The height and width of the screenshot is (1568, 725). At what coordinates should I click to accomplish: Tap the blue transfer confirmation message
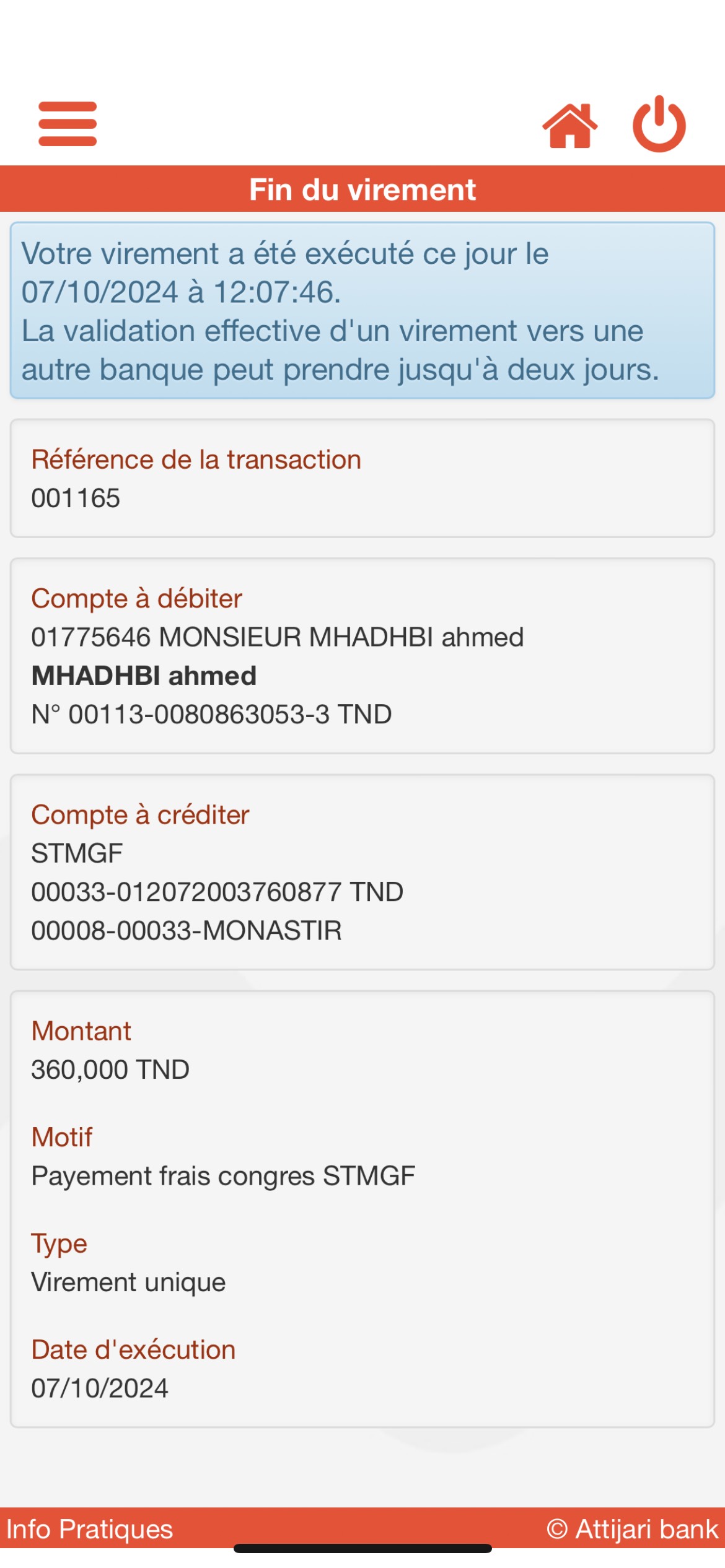click(362, 311)
